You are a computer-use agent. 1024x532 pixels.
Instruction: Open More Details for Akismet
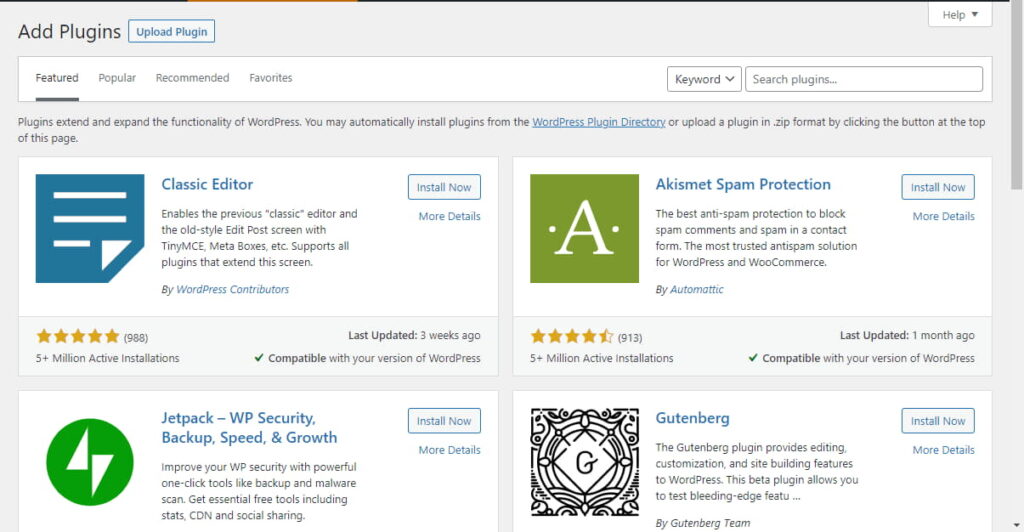[943, 216]
